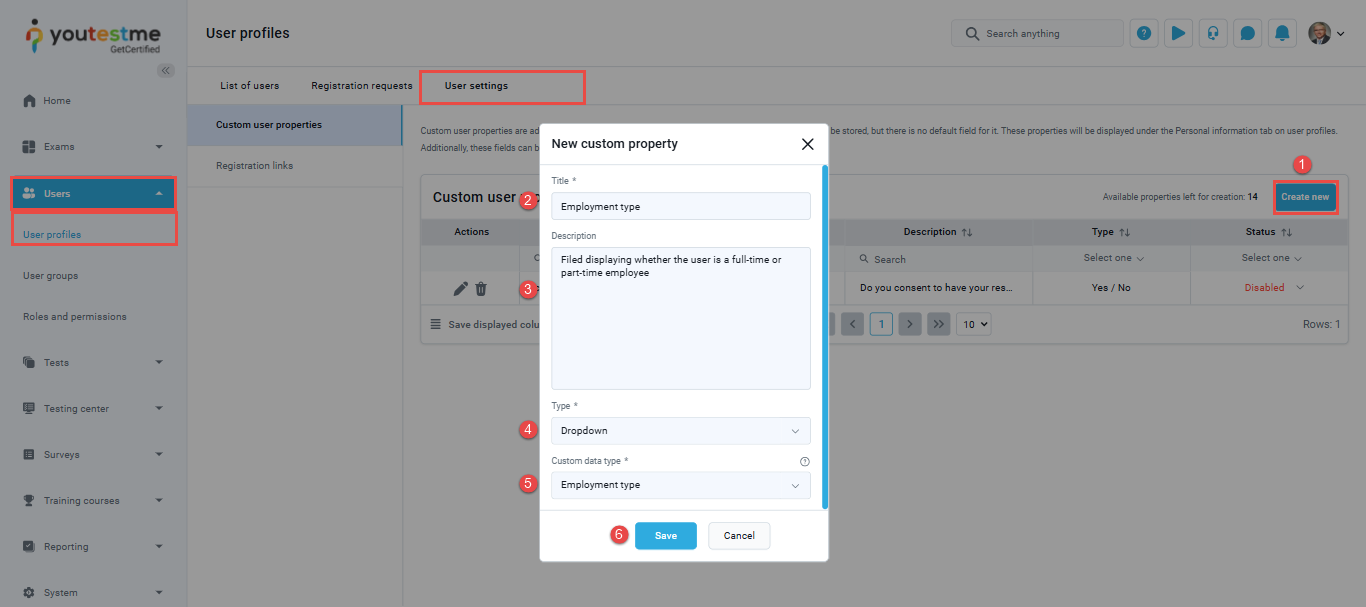Switch to the List of users tab

[x=250, y=86]
